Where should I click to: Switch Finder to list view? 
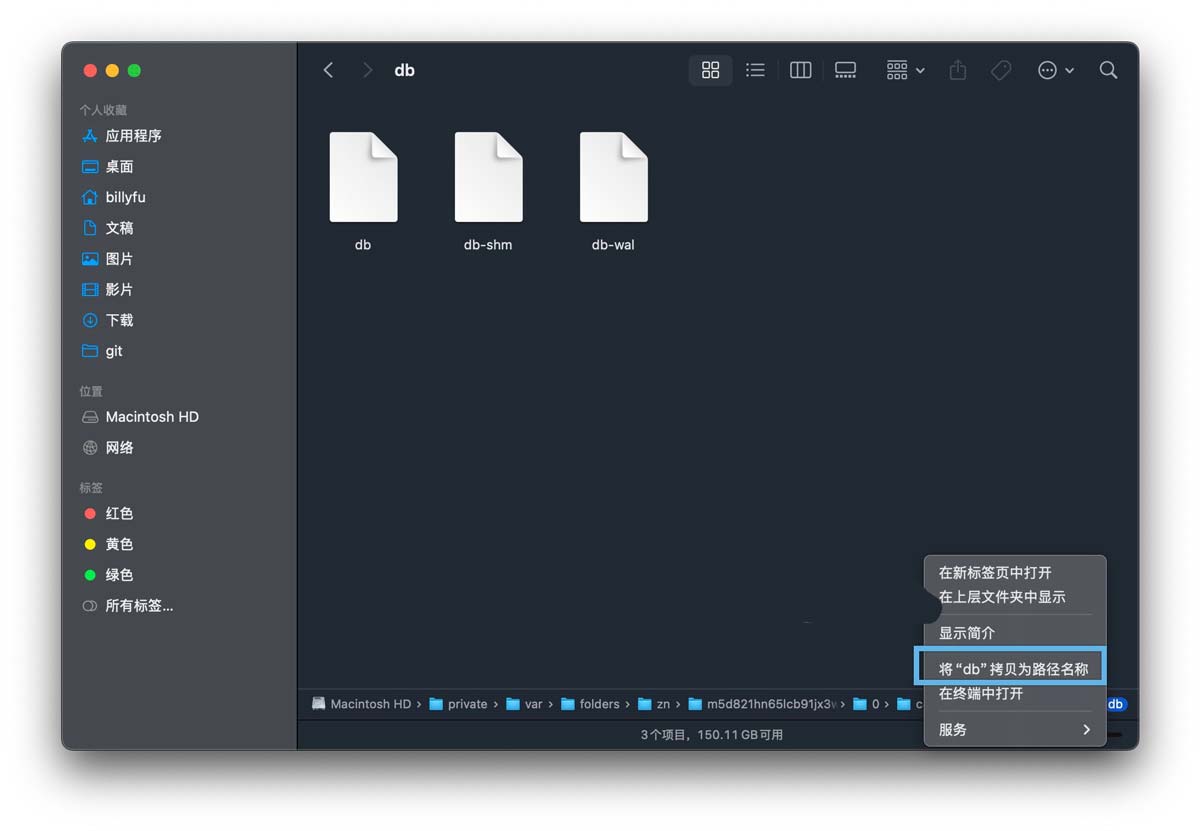click(755, 70)
